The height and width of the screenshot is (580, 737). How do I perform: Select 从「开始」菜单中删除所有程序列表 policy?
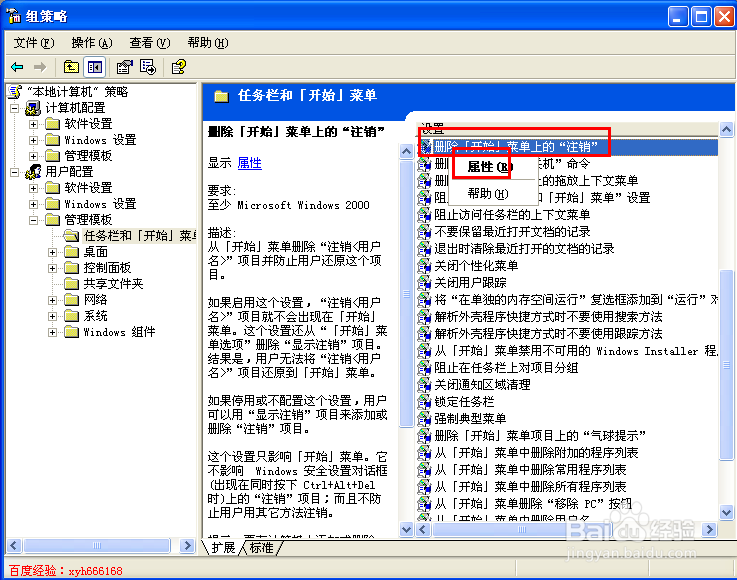click(530, 486)
